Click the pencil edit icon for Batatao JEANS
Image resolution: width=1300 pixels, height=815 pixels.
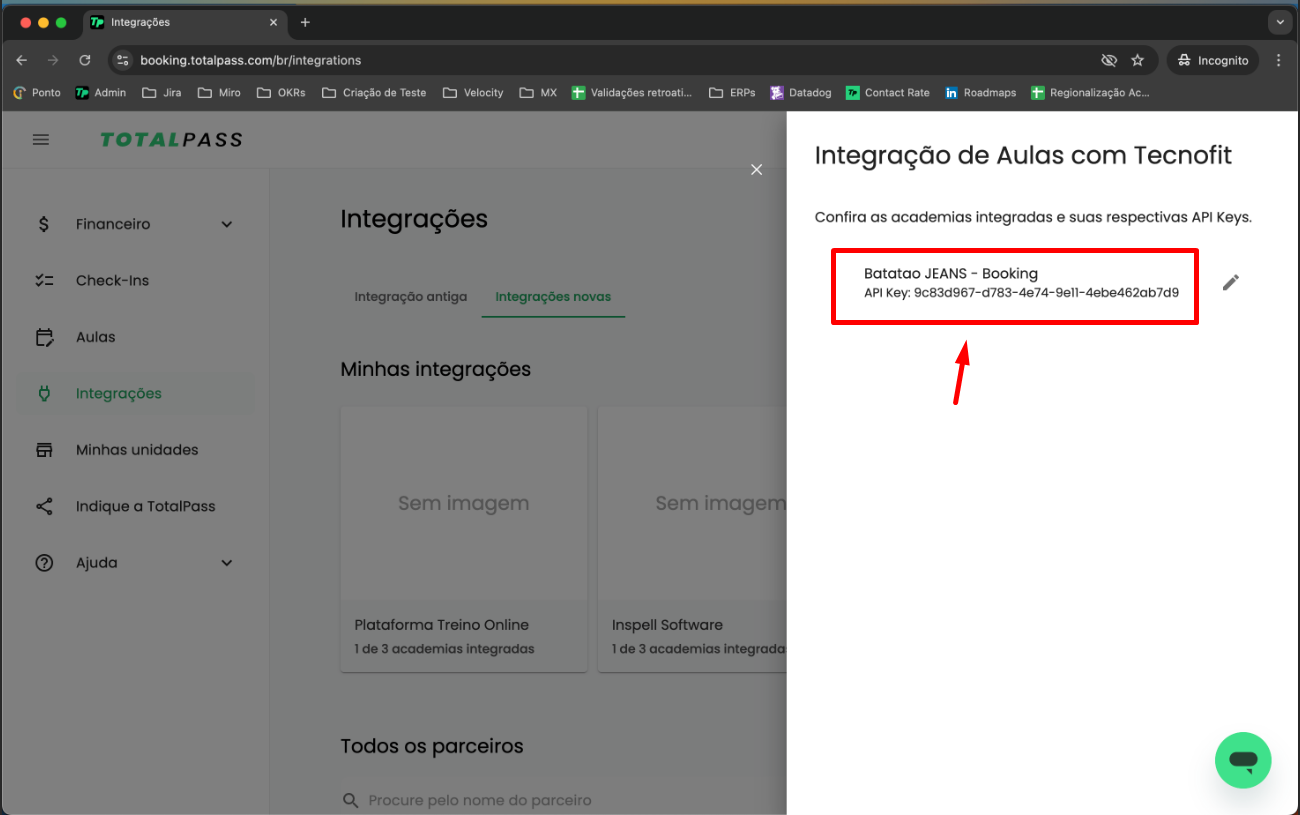[x=1231, y=283]
